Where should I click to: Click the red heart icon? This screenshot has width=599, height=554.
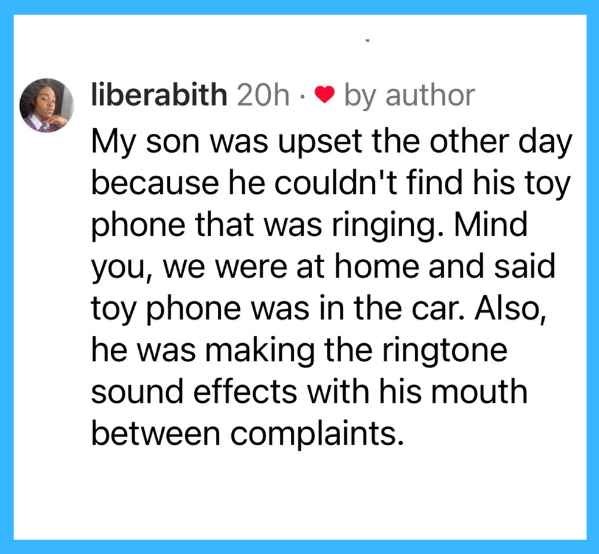pos(325,95)
